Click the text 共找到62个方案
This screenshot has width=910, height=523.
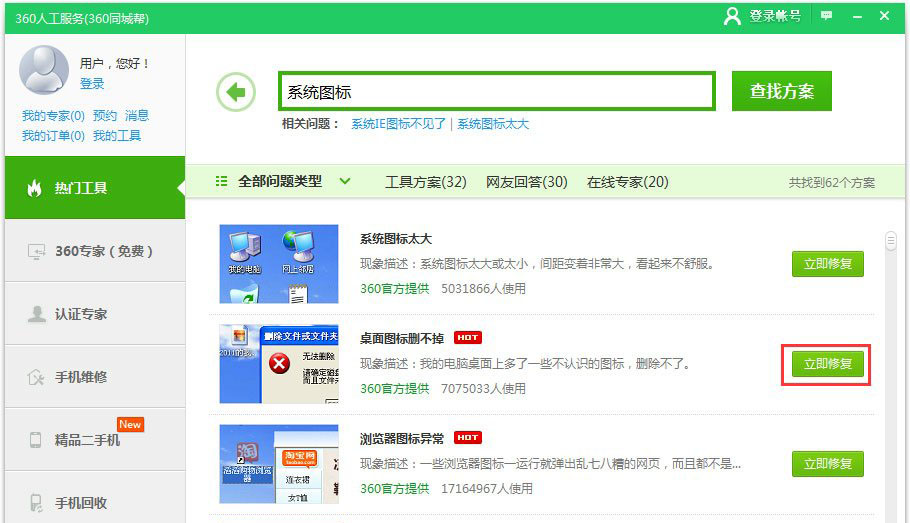coord(831,182)
